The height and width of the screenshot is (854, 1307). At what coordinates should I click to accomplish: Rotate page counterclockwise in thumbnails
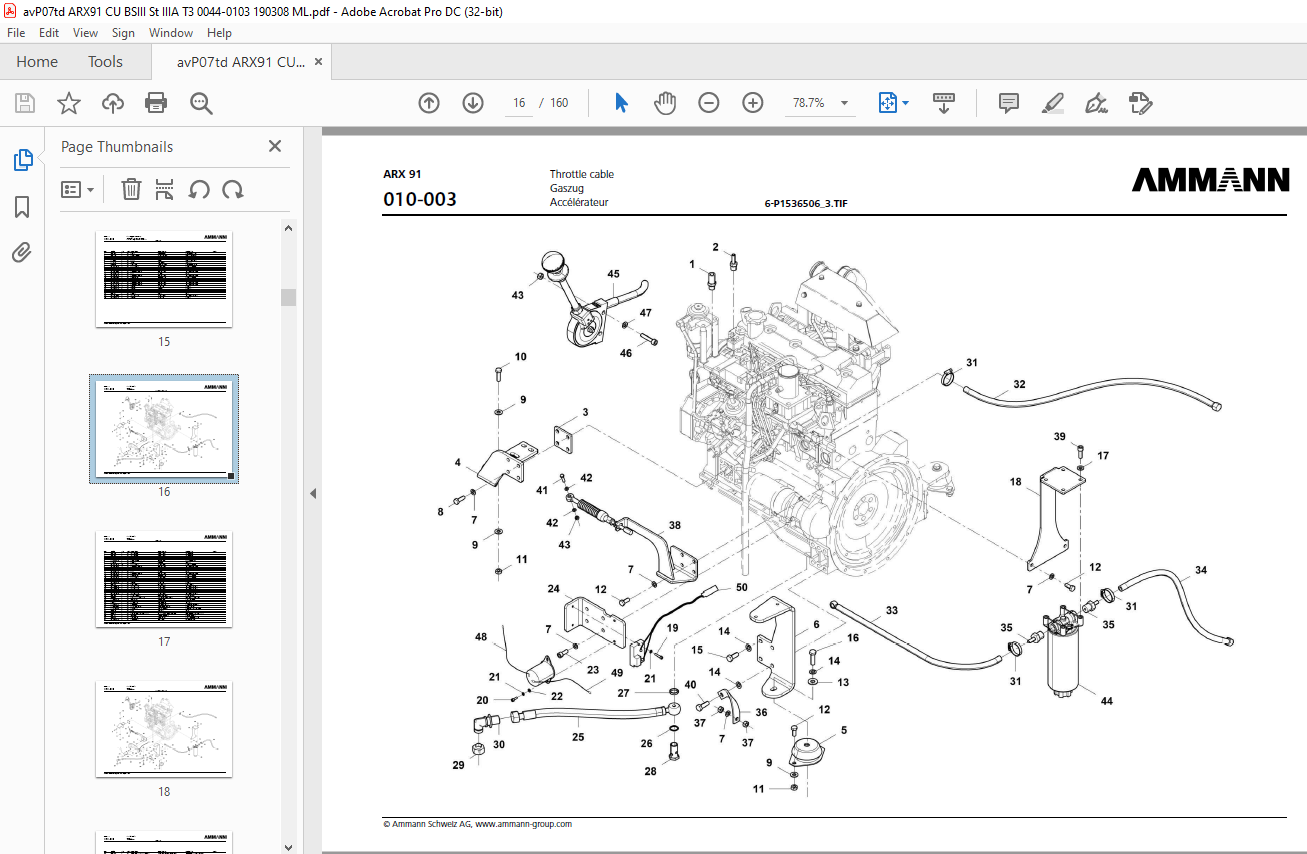[x=199, y=189]
